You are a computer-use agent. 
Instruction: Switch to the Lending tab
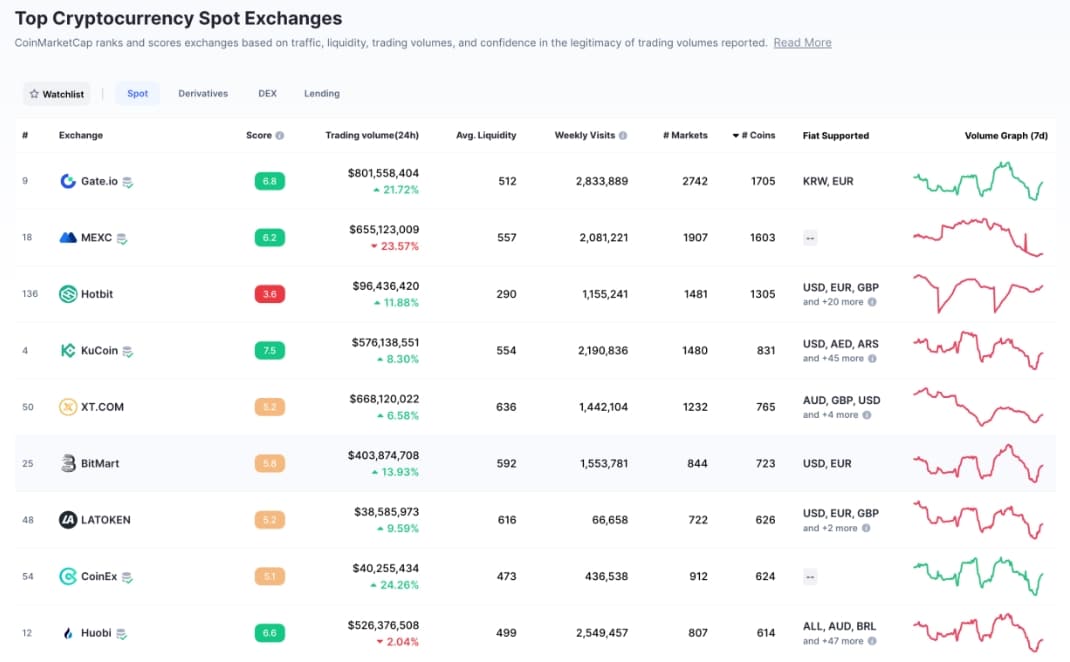point(321,93)
